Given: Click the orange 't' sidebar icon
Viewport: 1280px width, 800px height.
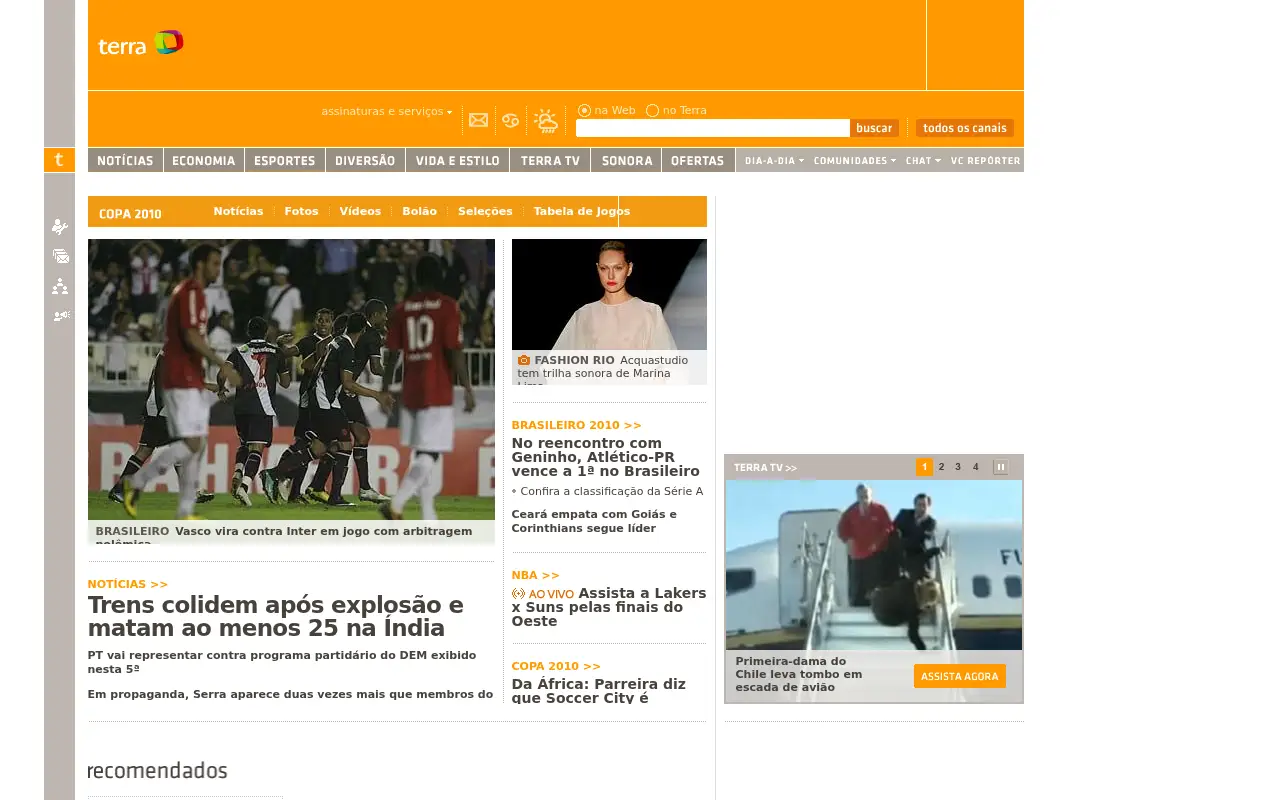Looking at the screenshot, I should click(x=59, y=160).
